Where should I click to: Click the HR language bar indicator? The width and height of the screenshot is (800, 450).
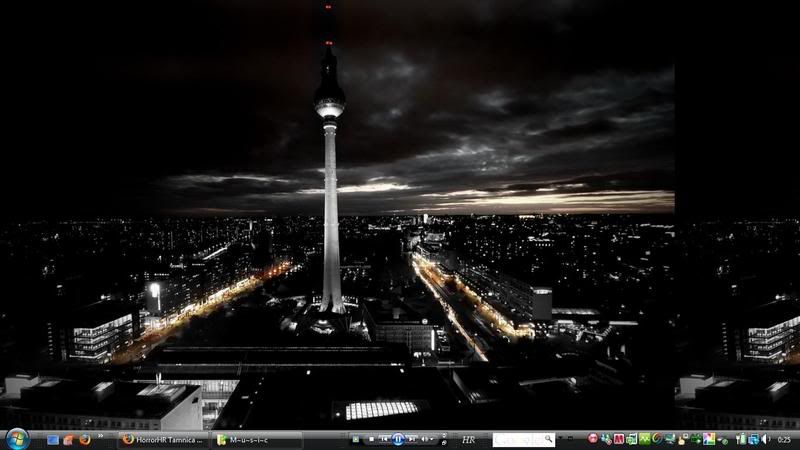tap(468, 439)
